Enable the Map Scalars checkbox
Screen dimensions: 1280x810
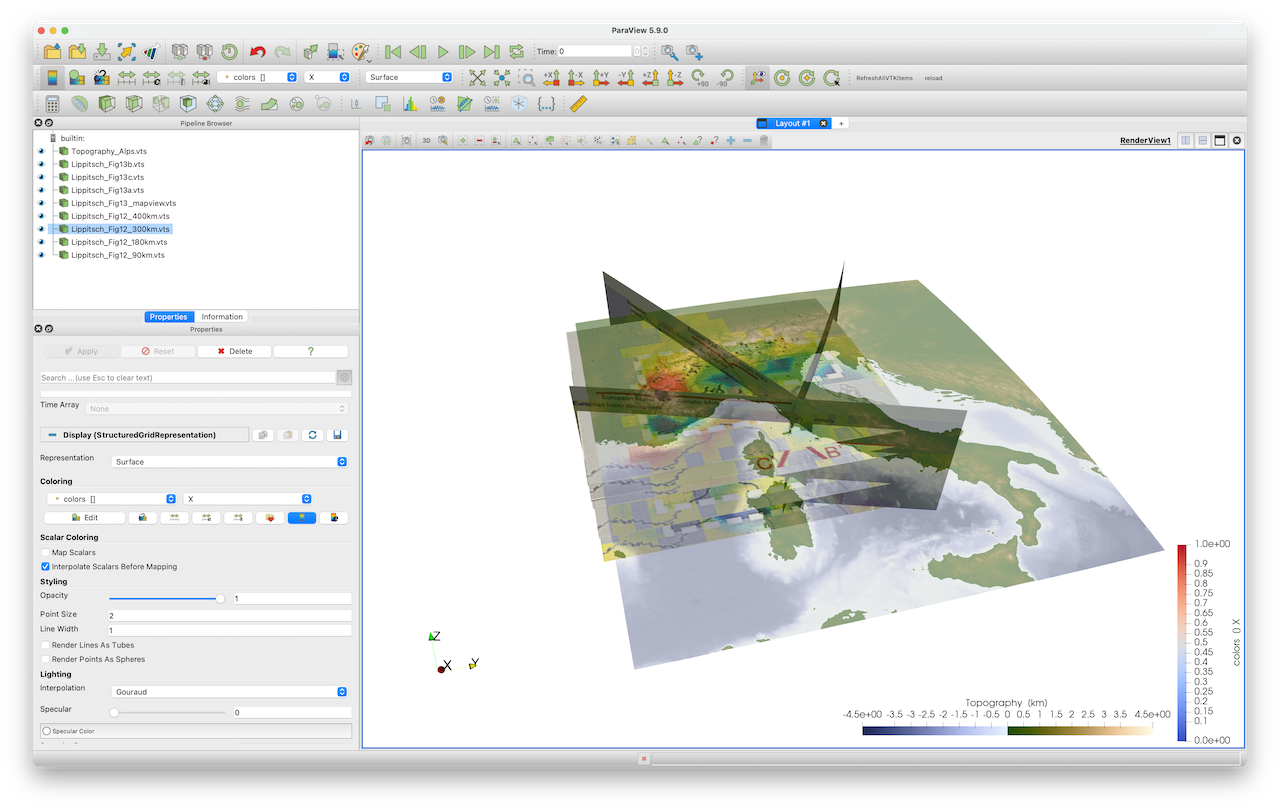pos(45,552)
